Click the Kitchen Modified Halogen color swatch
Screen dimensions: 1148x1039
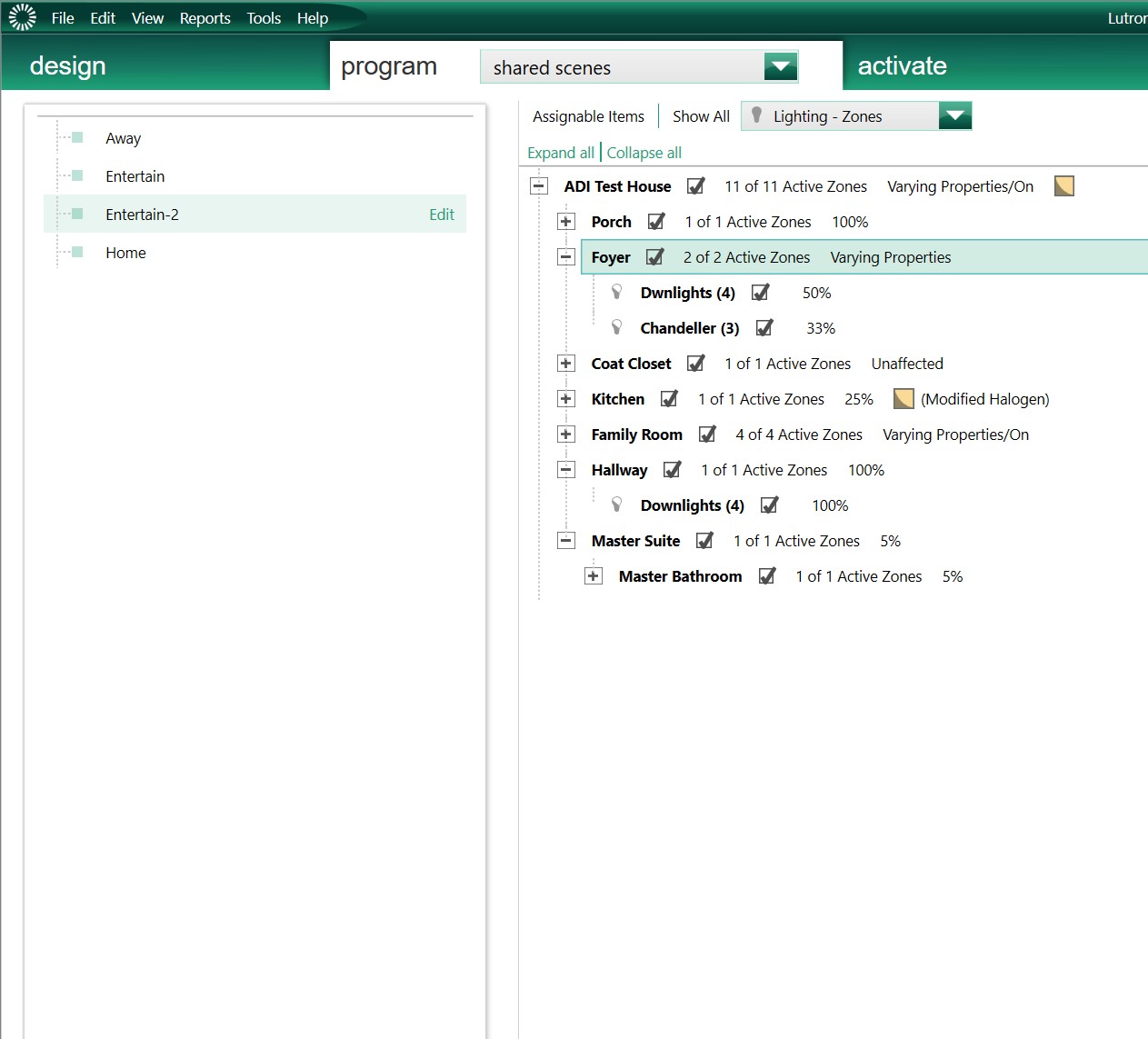coord(903,399)
